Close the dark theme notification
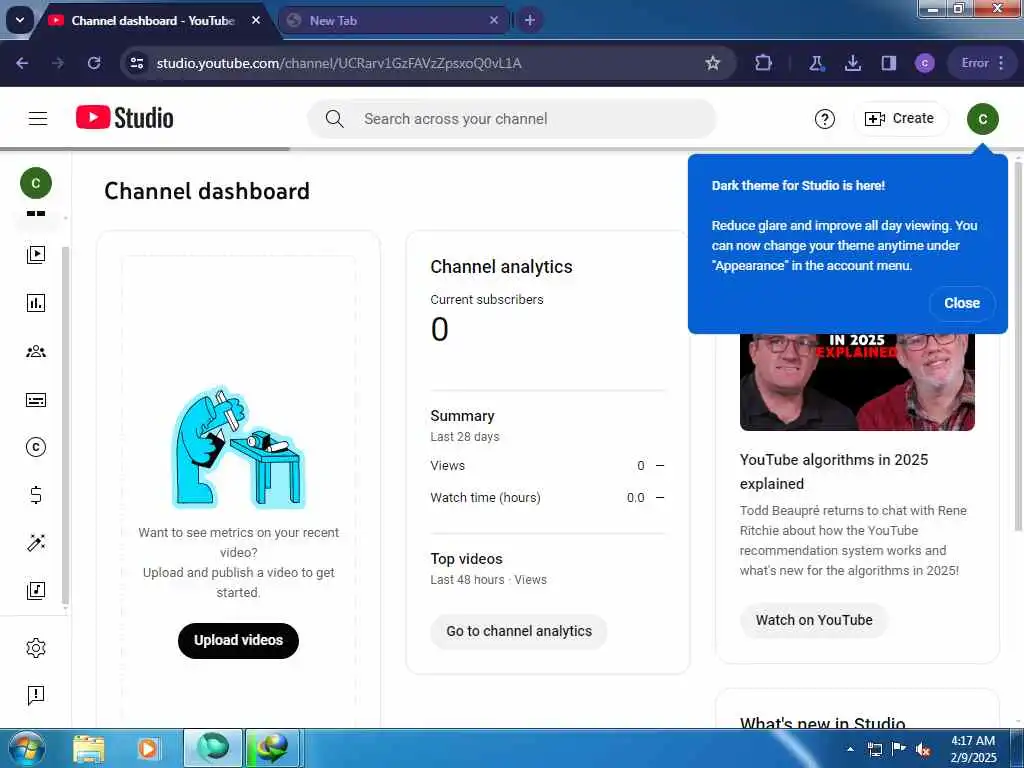Image resolution: width=1024 pixels, height=768 pixels. (x=961, y=303)
